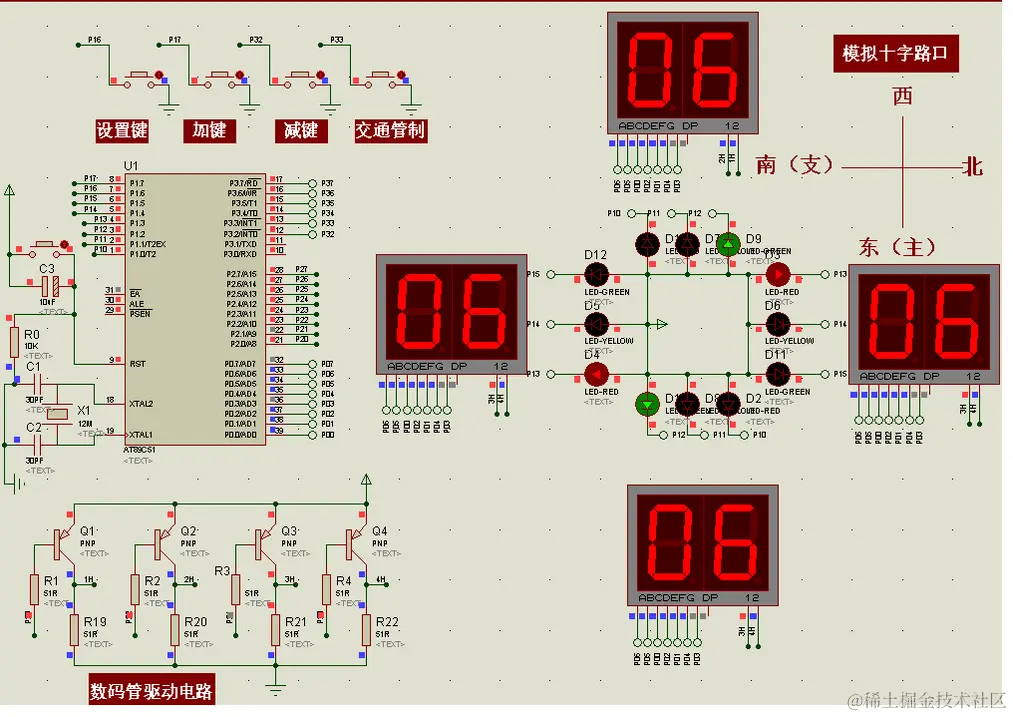Image resolution: width=1013 pixels, height=717 pixels.
Task: Select lit red LED D4
Action: 596,374
